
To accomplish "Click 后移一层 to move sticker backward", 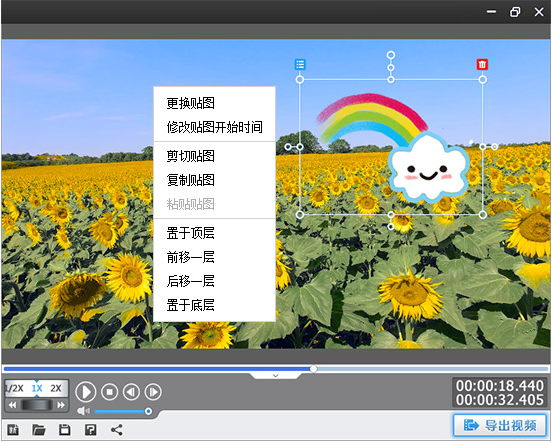I will [x=190, y=281].
